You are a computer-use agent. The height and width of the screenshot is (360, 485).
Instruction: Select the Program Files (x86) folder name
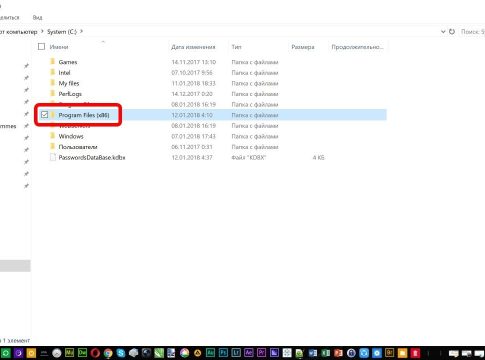pyautogui.click(x=84, y=115)
